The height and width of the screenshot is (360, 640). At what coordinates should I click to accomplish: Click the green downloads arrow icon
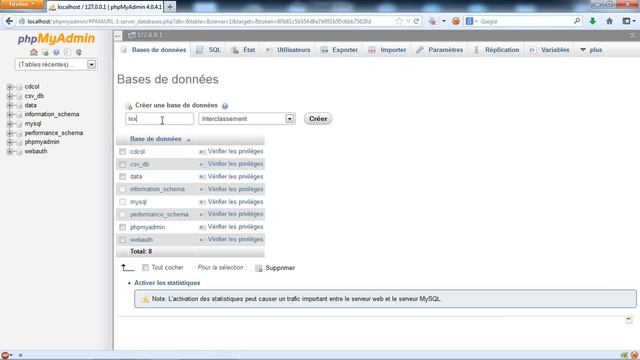(x=592, y=21)
